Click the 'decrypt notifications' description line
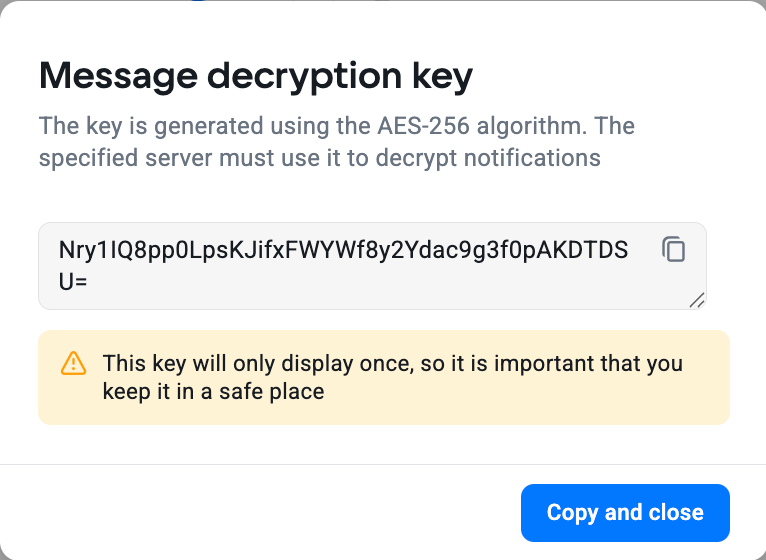This screenshot has height=560, width=766. (319, 157)
